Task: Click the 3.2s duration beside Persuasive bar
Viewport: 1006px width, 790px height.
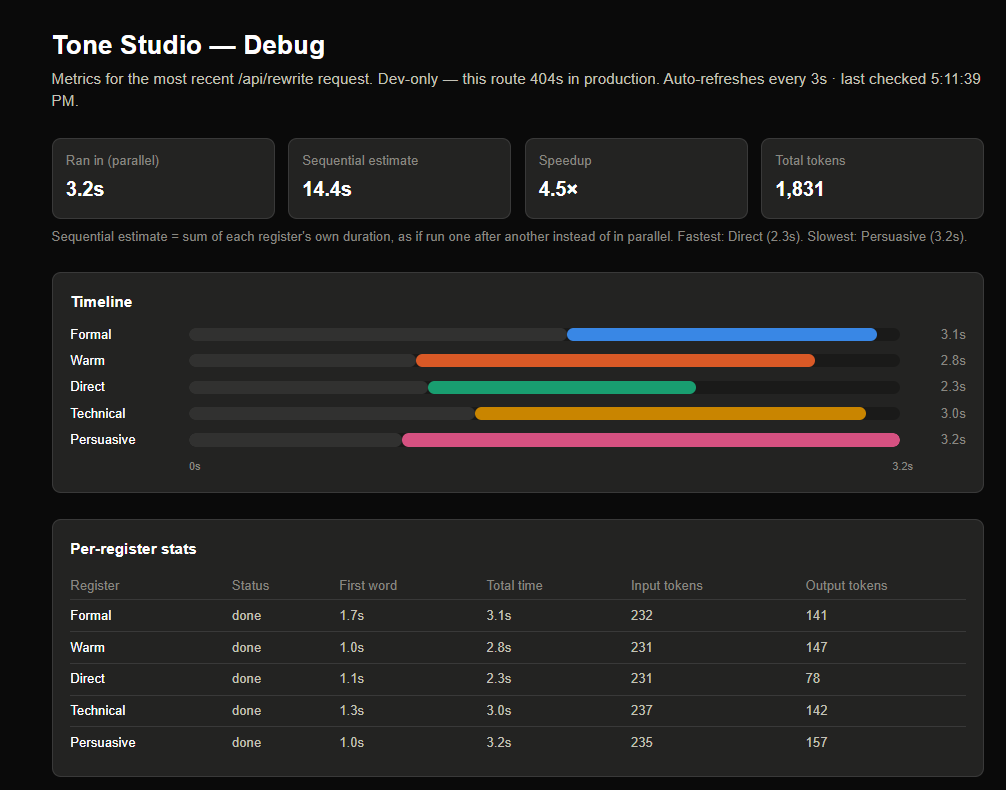Action: (x=953, y=440)
